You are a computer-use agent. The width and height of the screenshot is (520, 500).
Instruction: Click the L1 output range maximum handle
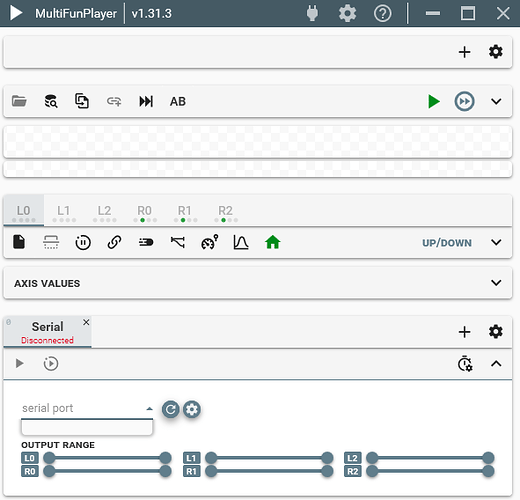327,458
